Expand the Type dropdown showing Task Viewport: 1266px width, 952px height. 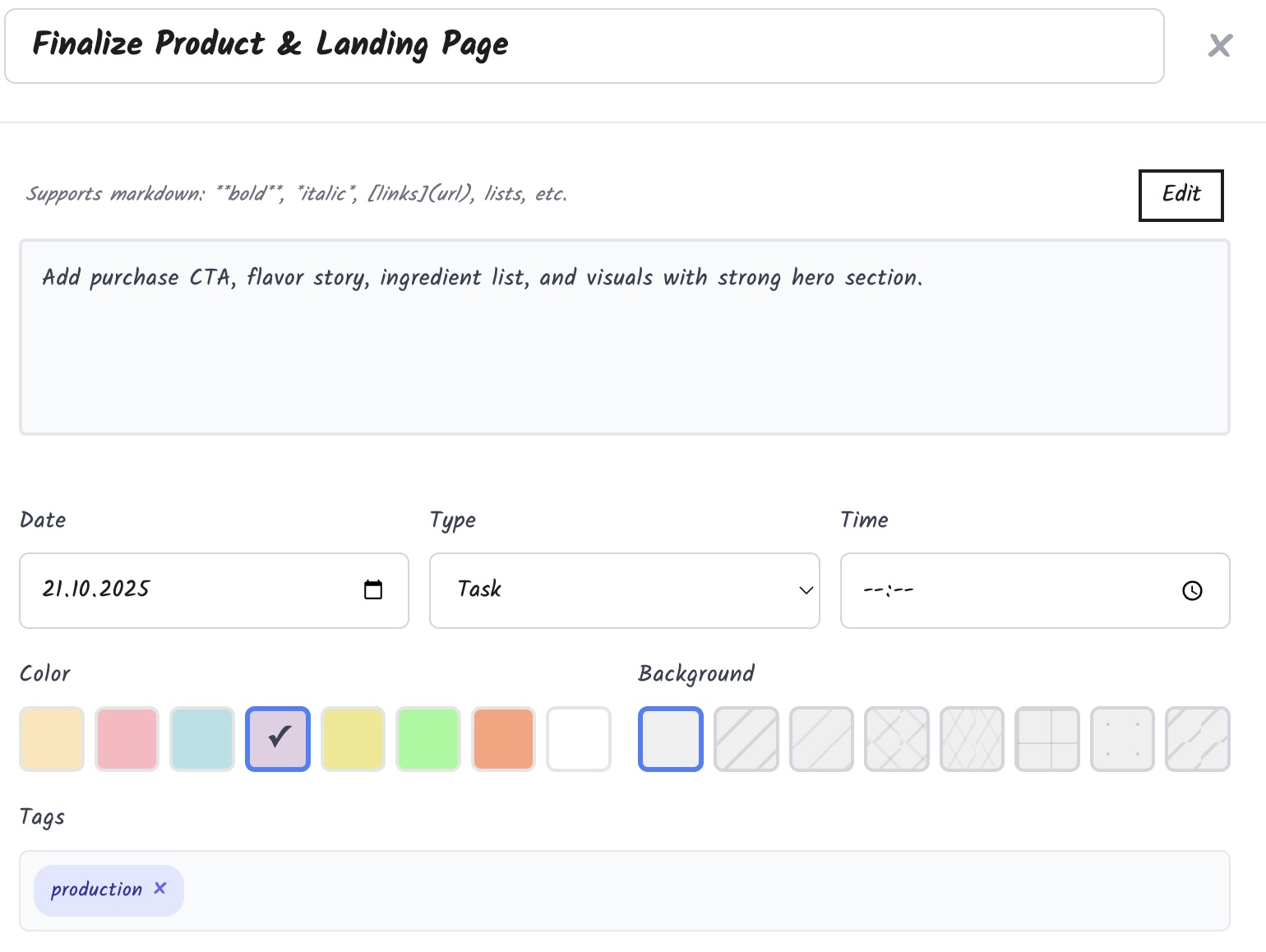(624, 590)
